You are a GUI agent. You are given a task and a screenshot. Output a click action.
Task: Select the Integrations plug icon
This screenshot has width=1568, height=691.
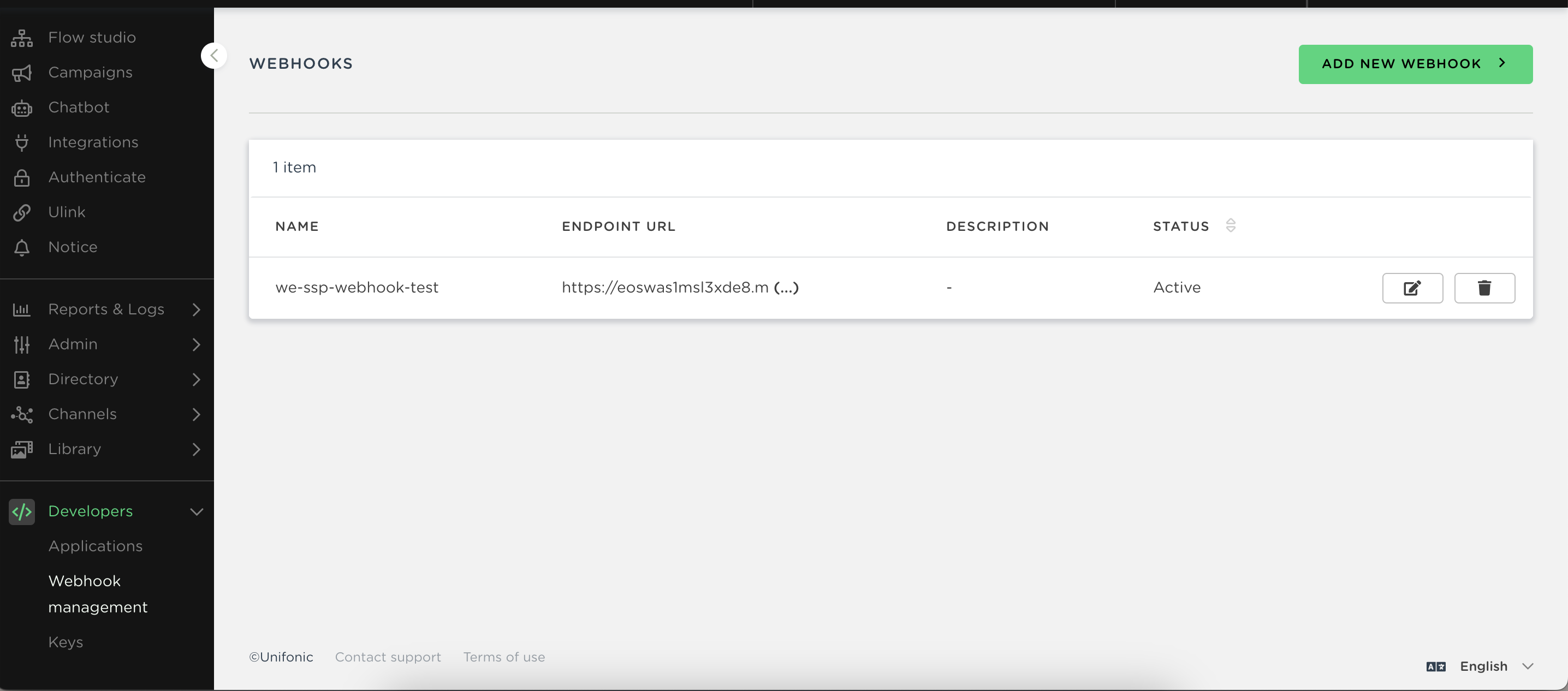pos(22,142)
